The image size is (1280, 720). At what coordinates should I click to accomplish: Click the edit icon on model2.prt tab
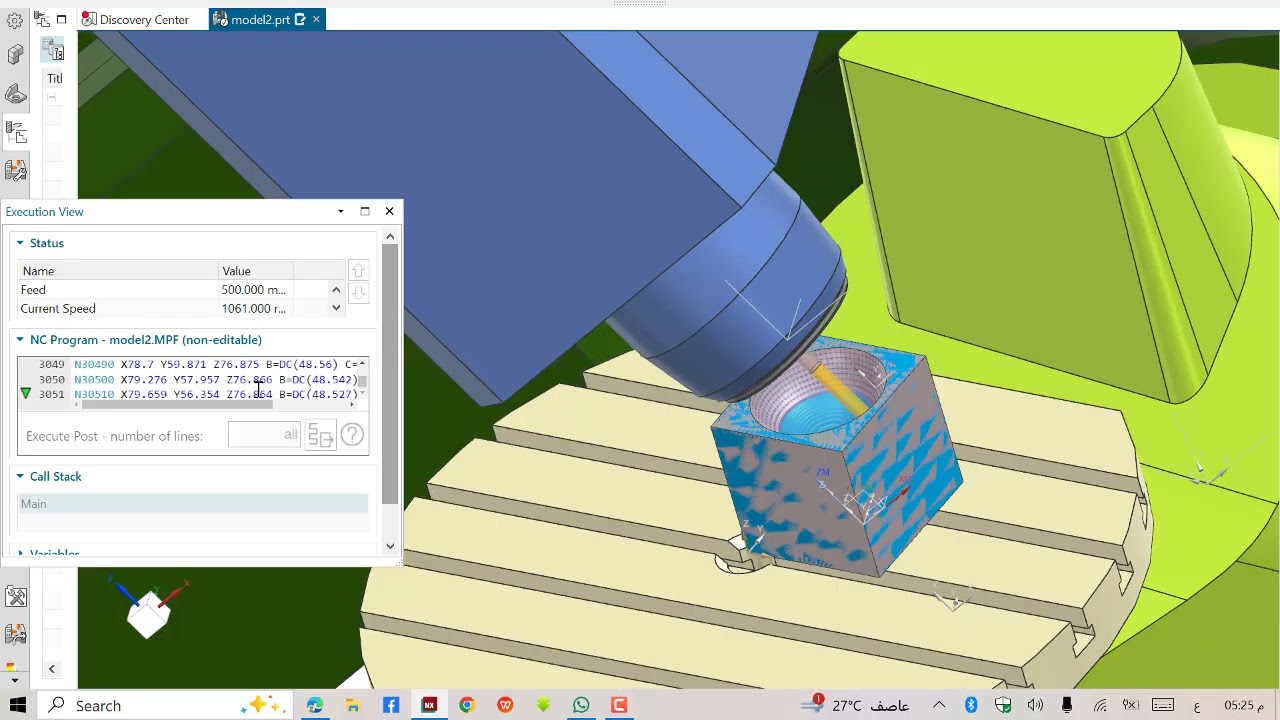point(299,19)
